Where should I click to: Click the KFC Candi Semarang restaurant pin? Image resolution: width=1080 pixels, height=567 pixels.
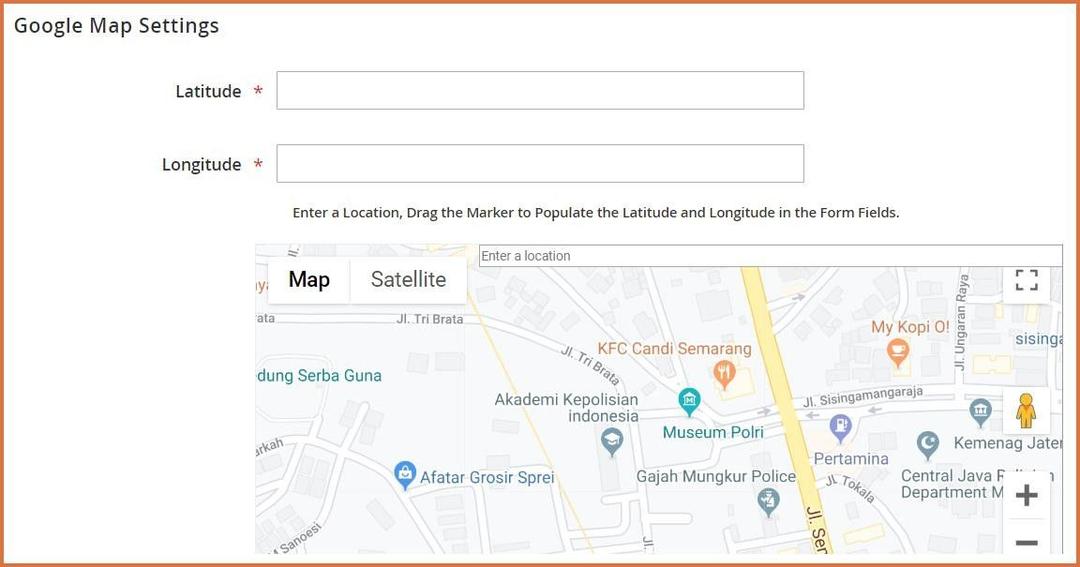coord(724,375)
